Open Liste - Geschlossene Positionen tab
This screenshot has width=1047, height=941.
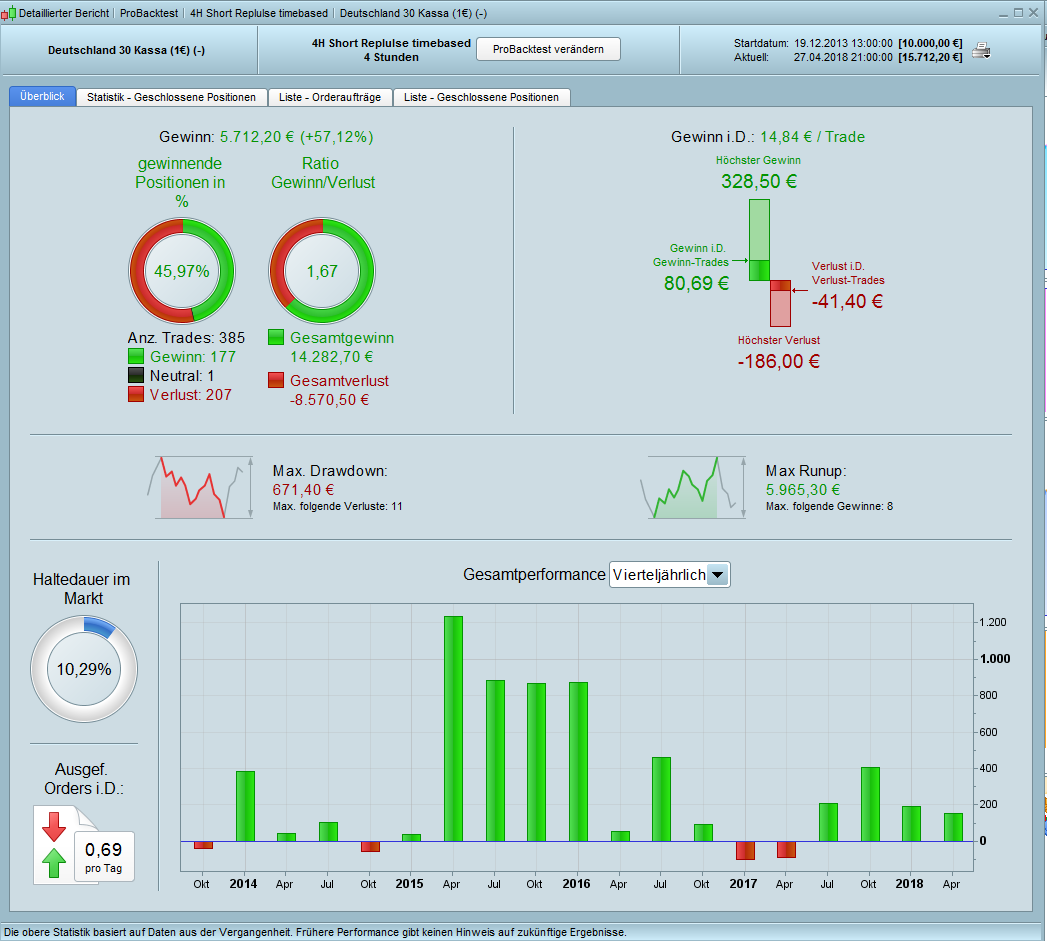[481, 98]
